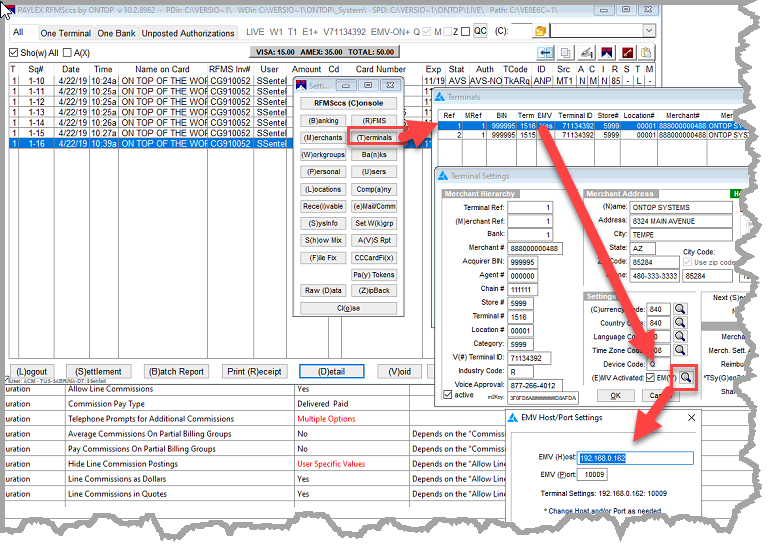Click the Comp(a)ny settings button
This screenshot has width=769, height=547.
click(x=374, y=189)
